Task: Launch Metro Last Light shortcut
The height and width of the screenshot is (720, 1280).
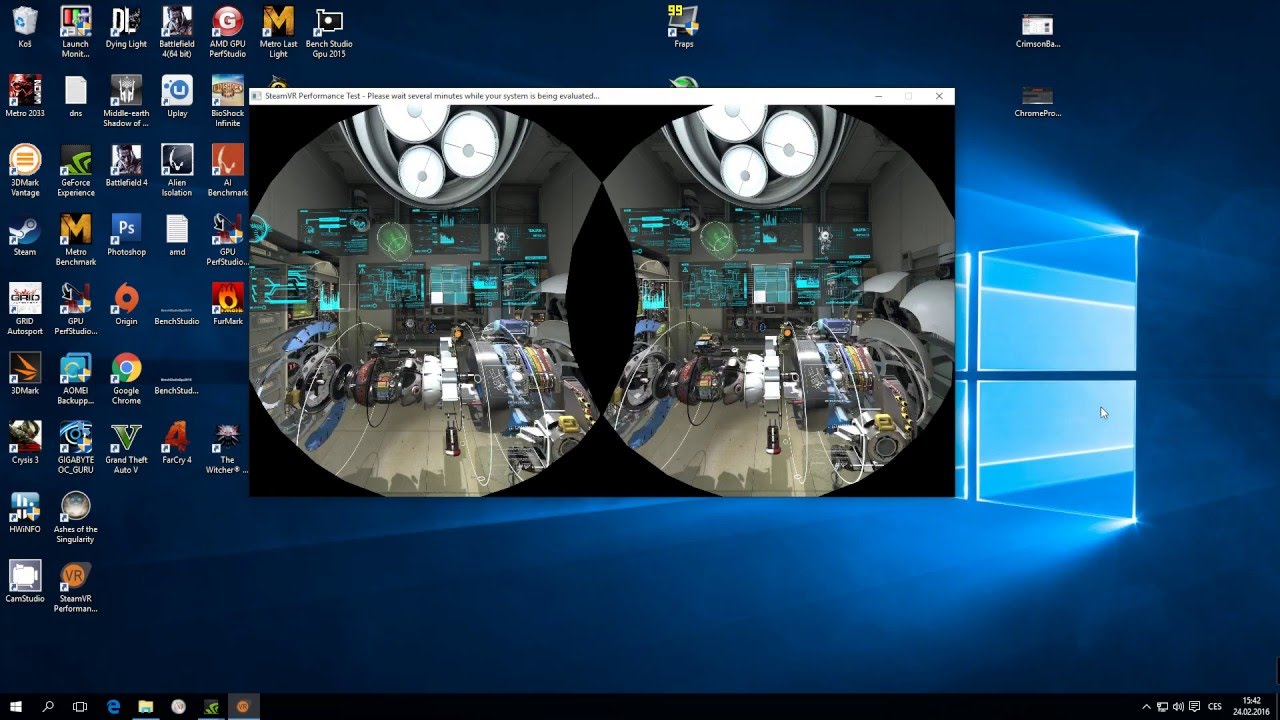Action: point(278,32)
